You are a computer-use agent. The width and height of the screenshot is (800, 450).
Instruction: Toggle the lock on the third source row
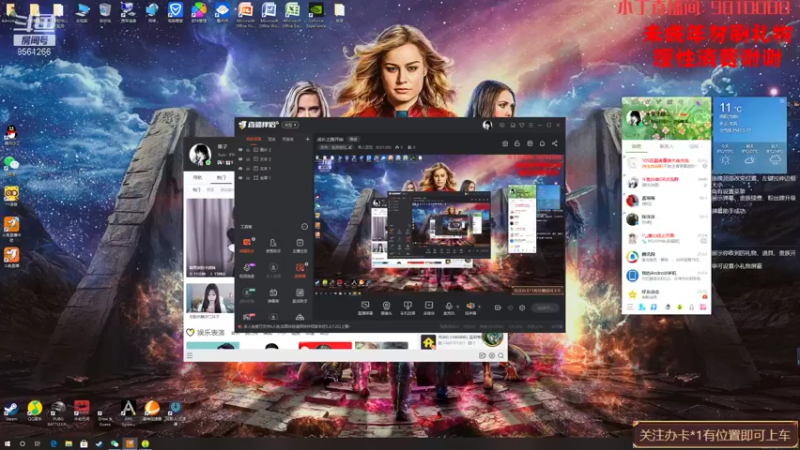pyautogui.click(x=248, y=168)
